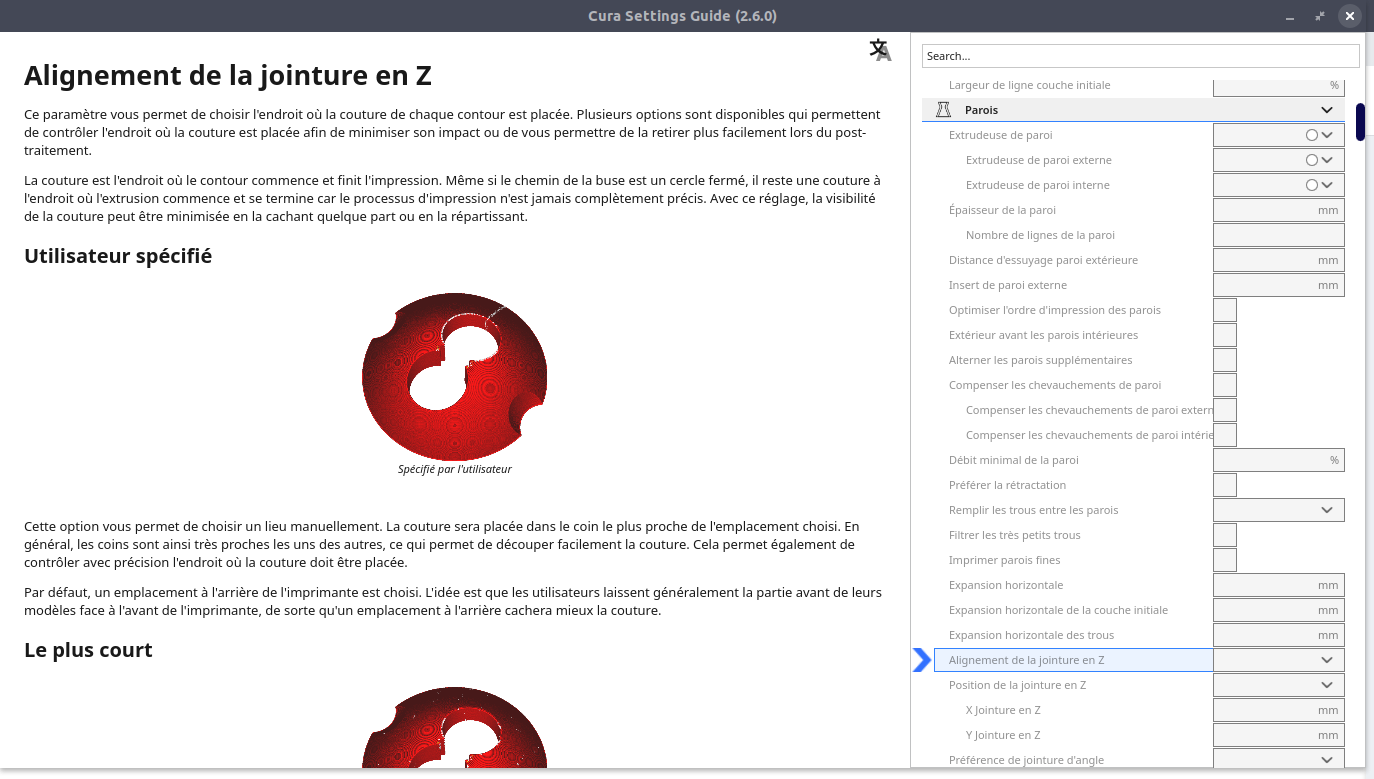
Task: Check the Compenser chevauchements de paroi intérieure box
Action: point(1225,435)
